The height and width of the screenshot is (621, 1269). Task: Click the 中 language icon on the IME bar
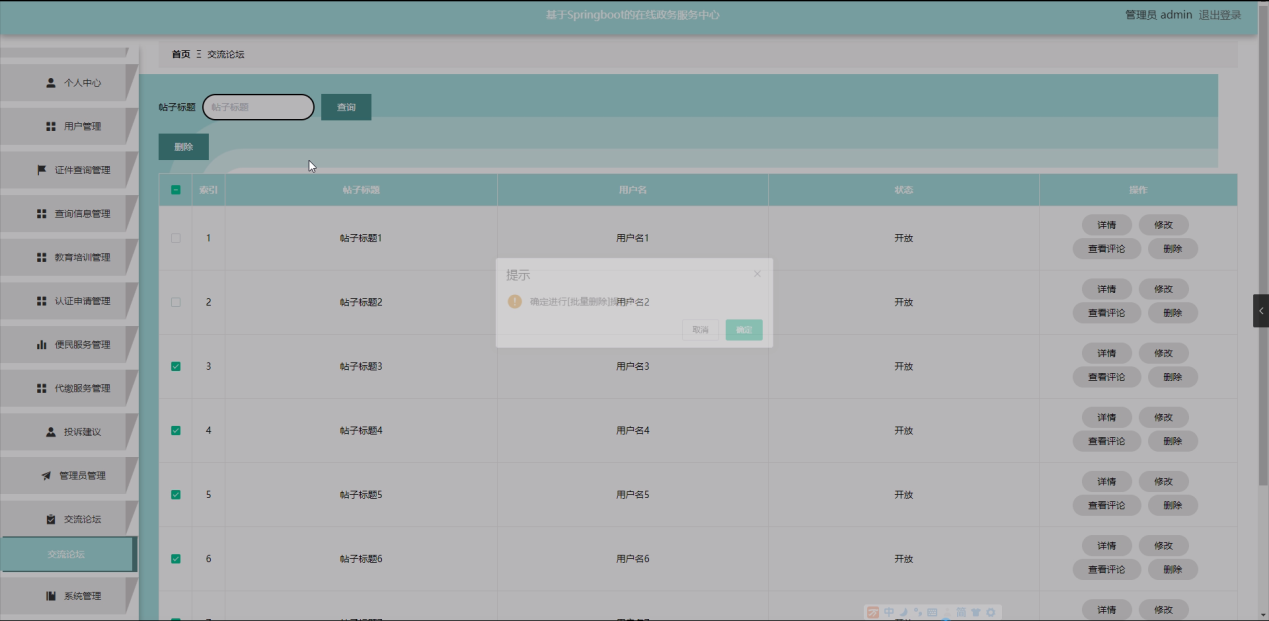coord(889,611)
